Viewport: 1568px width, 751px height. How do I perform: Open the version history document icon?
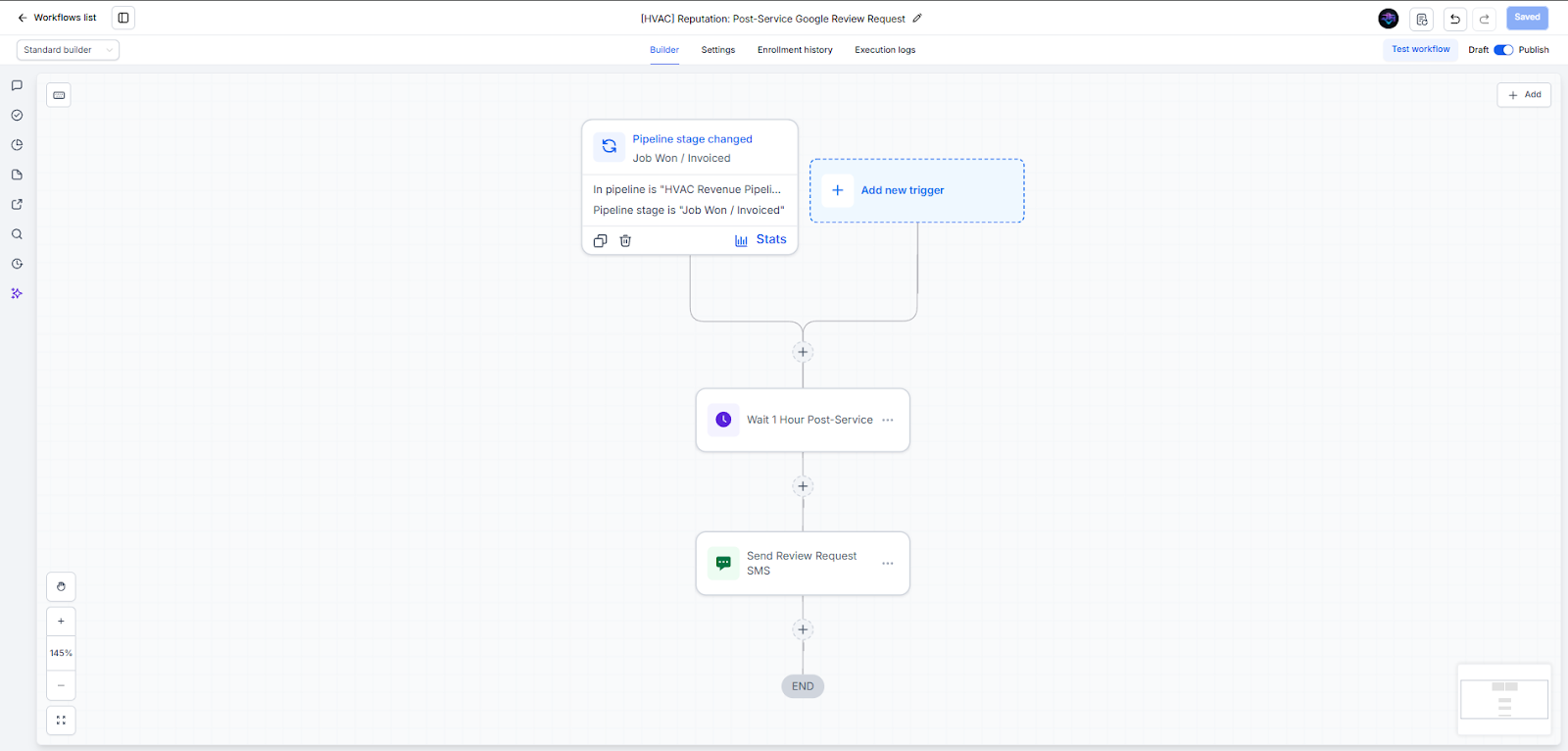tap(1422, 19)
